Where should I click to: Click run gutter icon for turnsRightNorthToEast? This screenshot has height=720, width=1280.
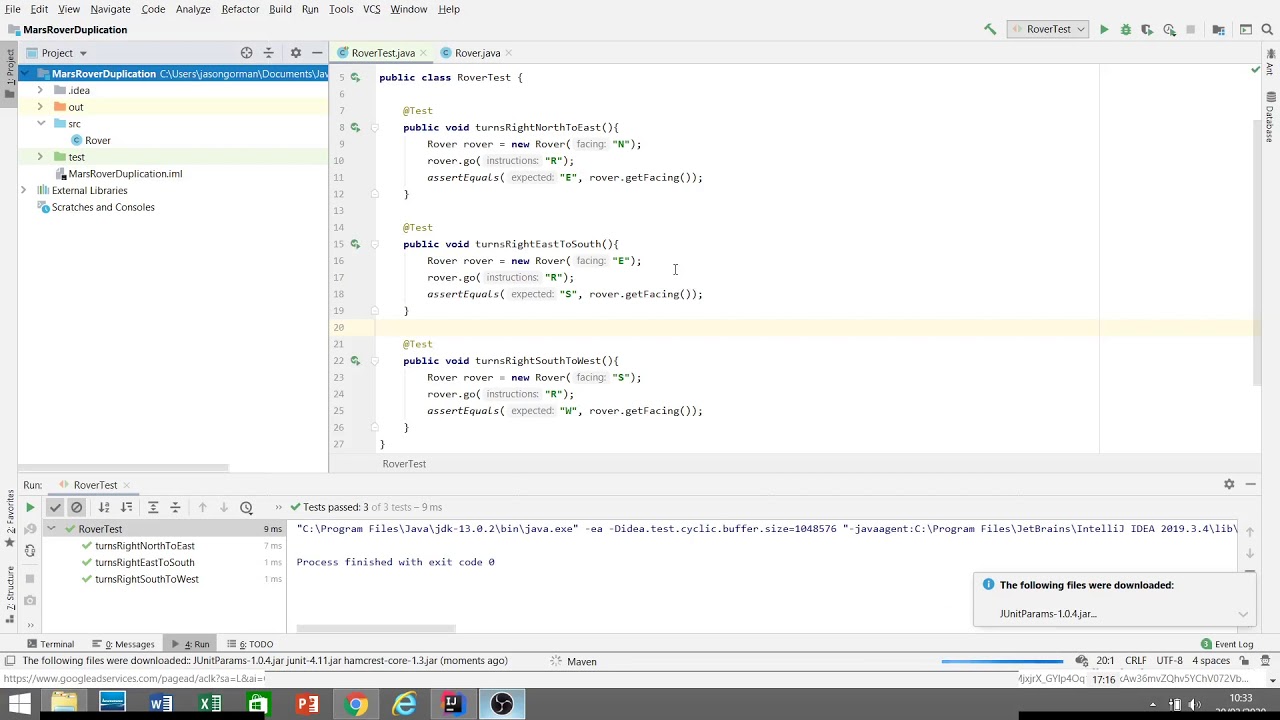click(355, 127)
